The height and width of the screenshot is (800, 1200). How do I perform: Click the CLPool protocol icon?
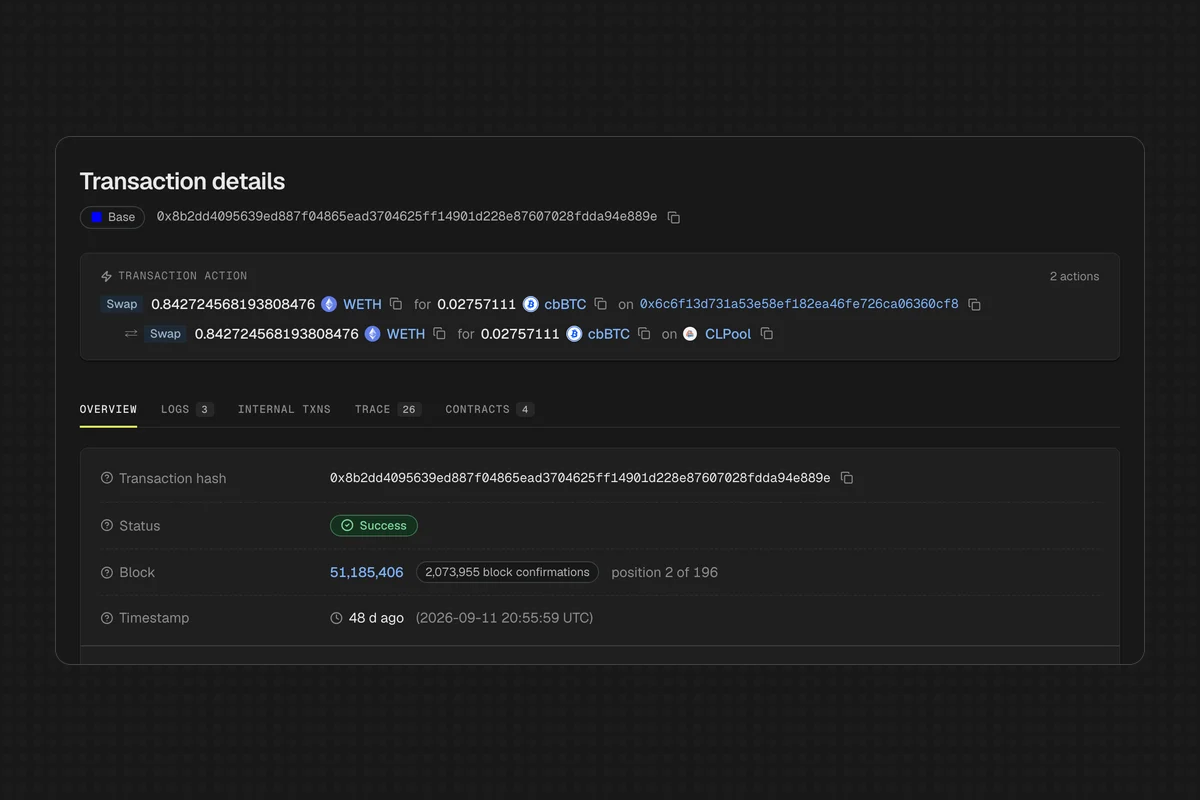691,334
